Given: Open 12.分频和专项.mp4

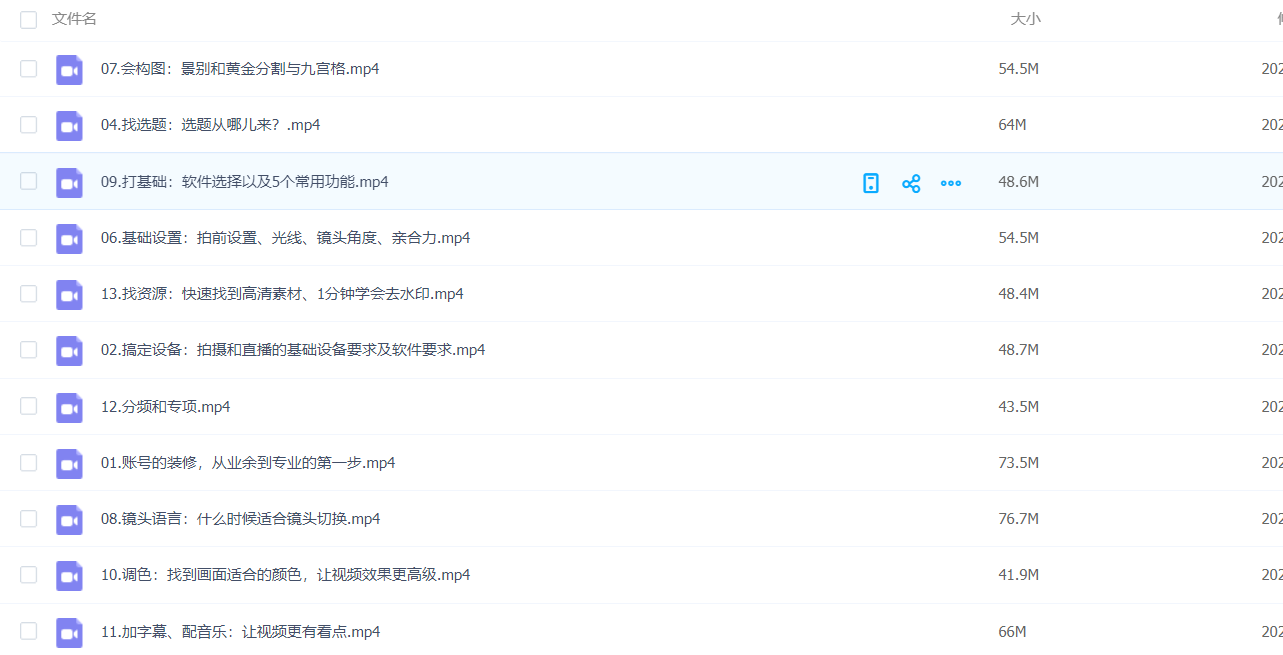Looking at the screenshot, I should [x=166, y=407].
